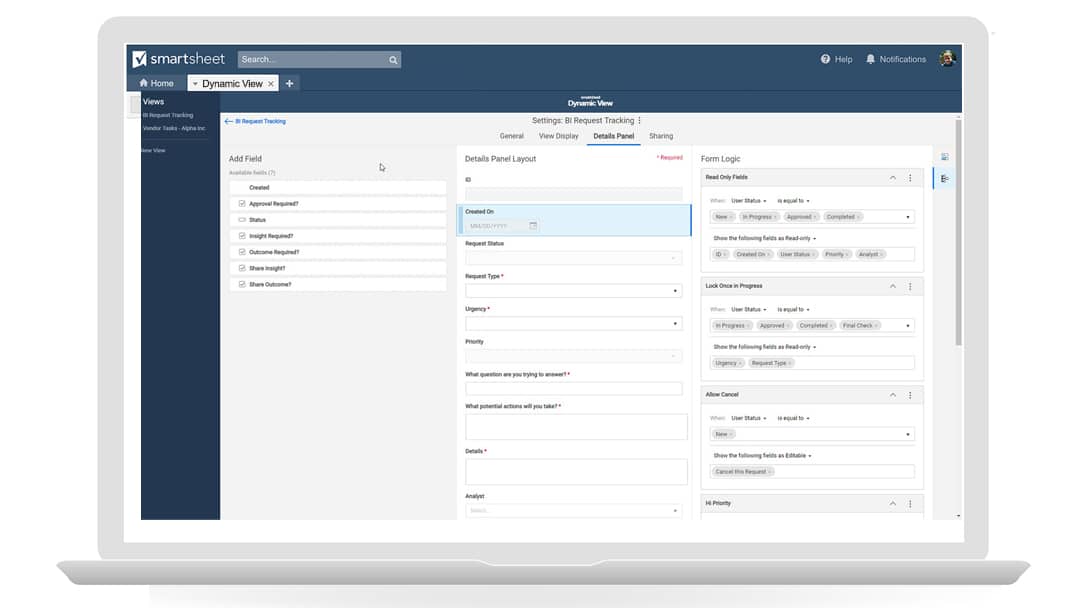Viewport: 1080px width, 608px height.
Task: Remove Final Check tag from Lock rule
Action: click(x=876, y=326)
